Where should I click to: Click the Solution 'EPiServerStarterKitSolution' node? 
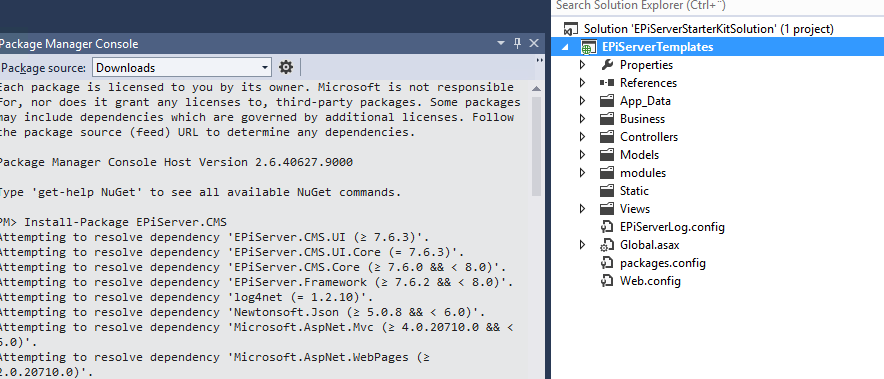tap(708, 29)
